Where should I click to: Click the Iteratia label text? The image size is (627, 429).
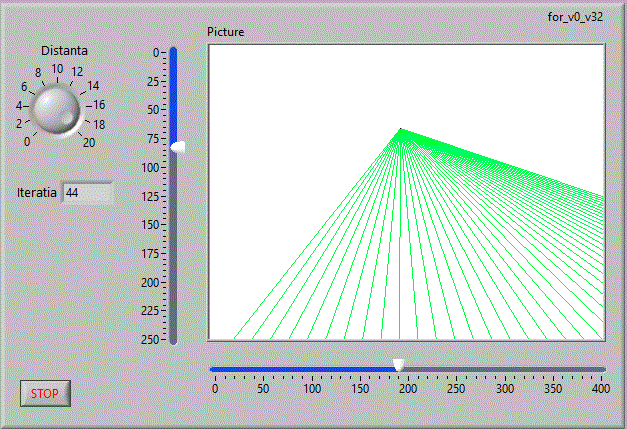pos(36,192)
